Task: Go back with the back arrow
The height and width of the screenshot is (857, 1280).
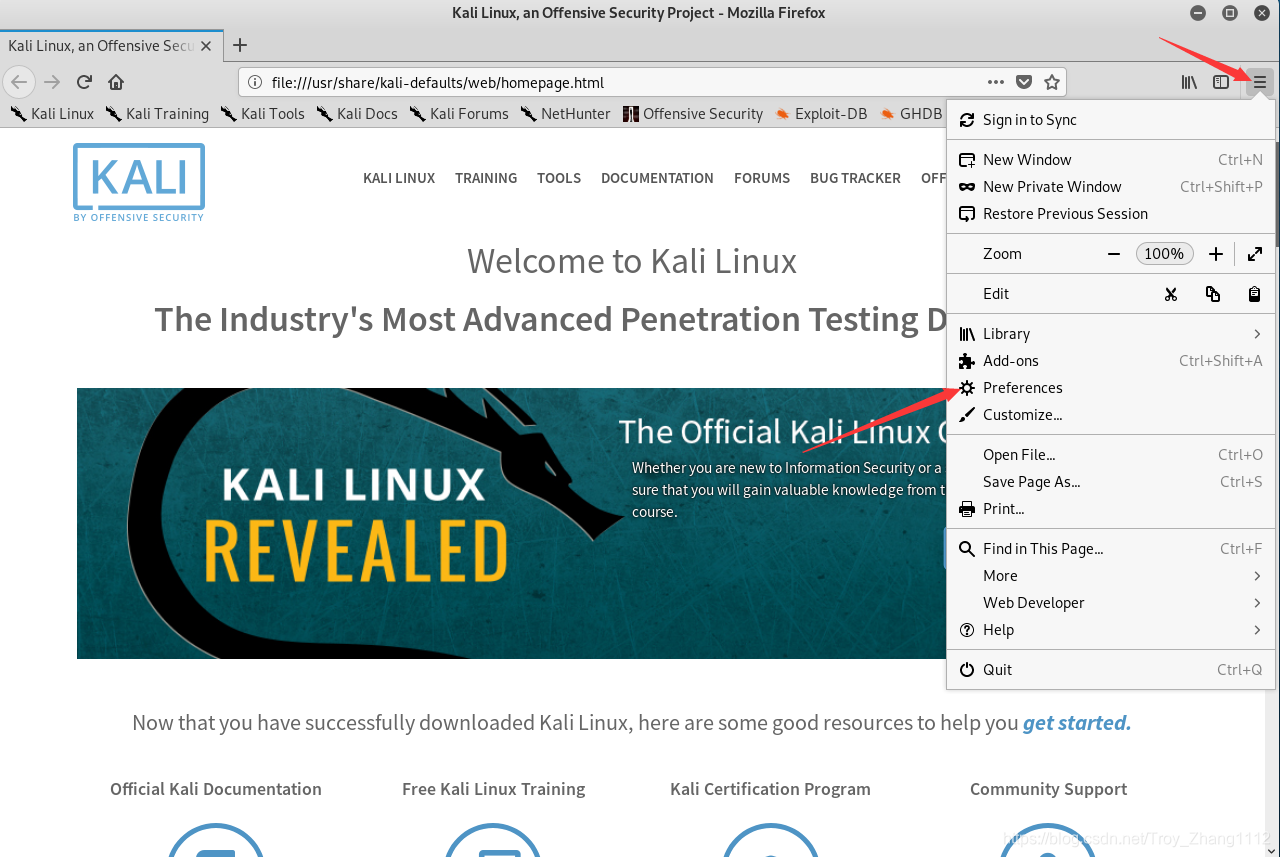Action: click(19, 82)
